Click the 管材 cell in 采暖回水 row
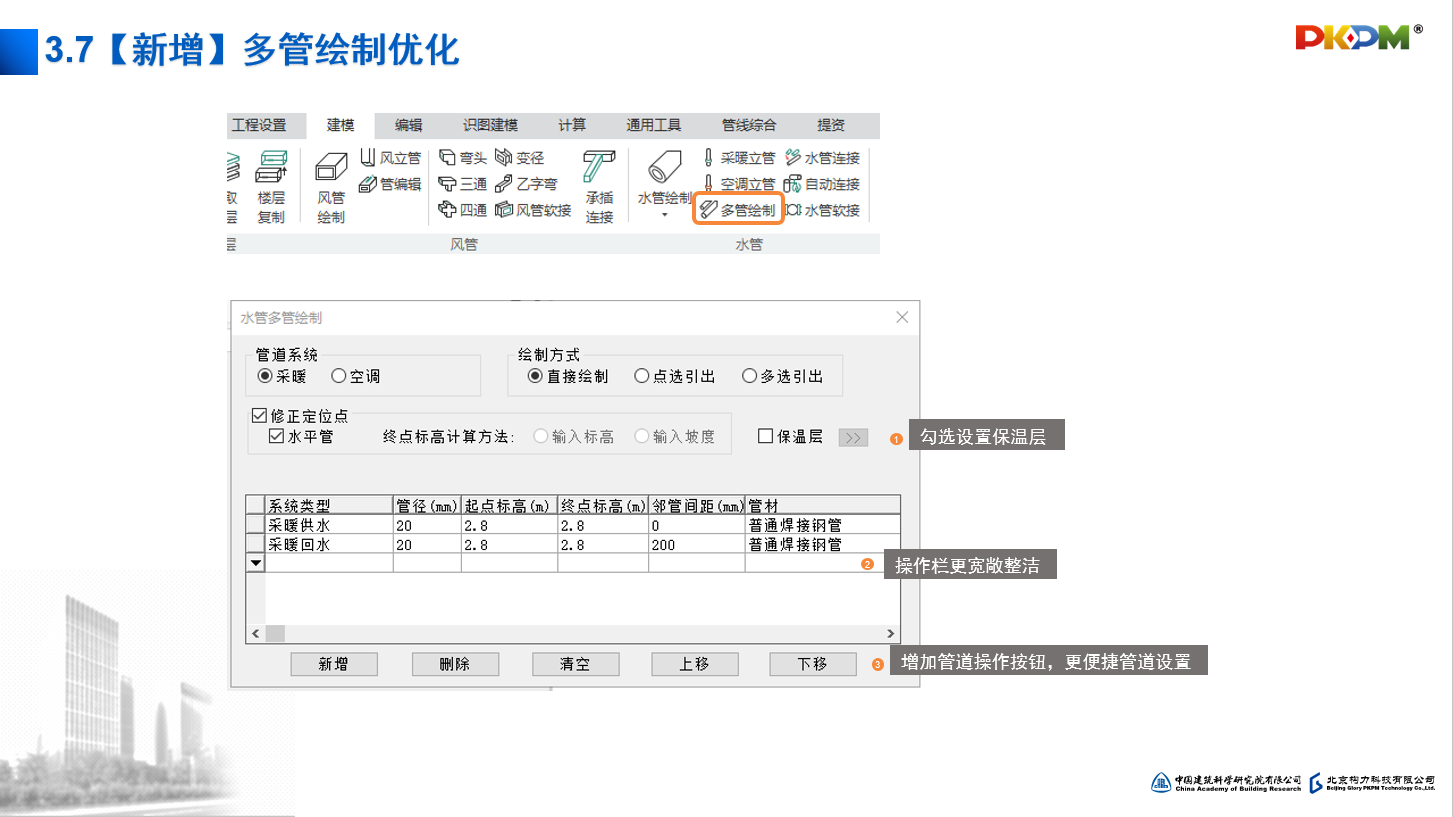This screenshot has width=1453, height=817. (822, 545)
